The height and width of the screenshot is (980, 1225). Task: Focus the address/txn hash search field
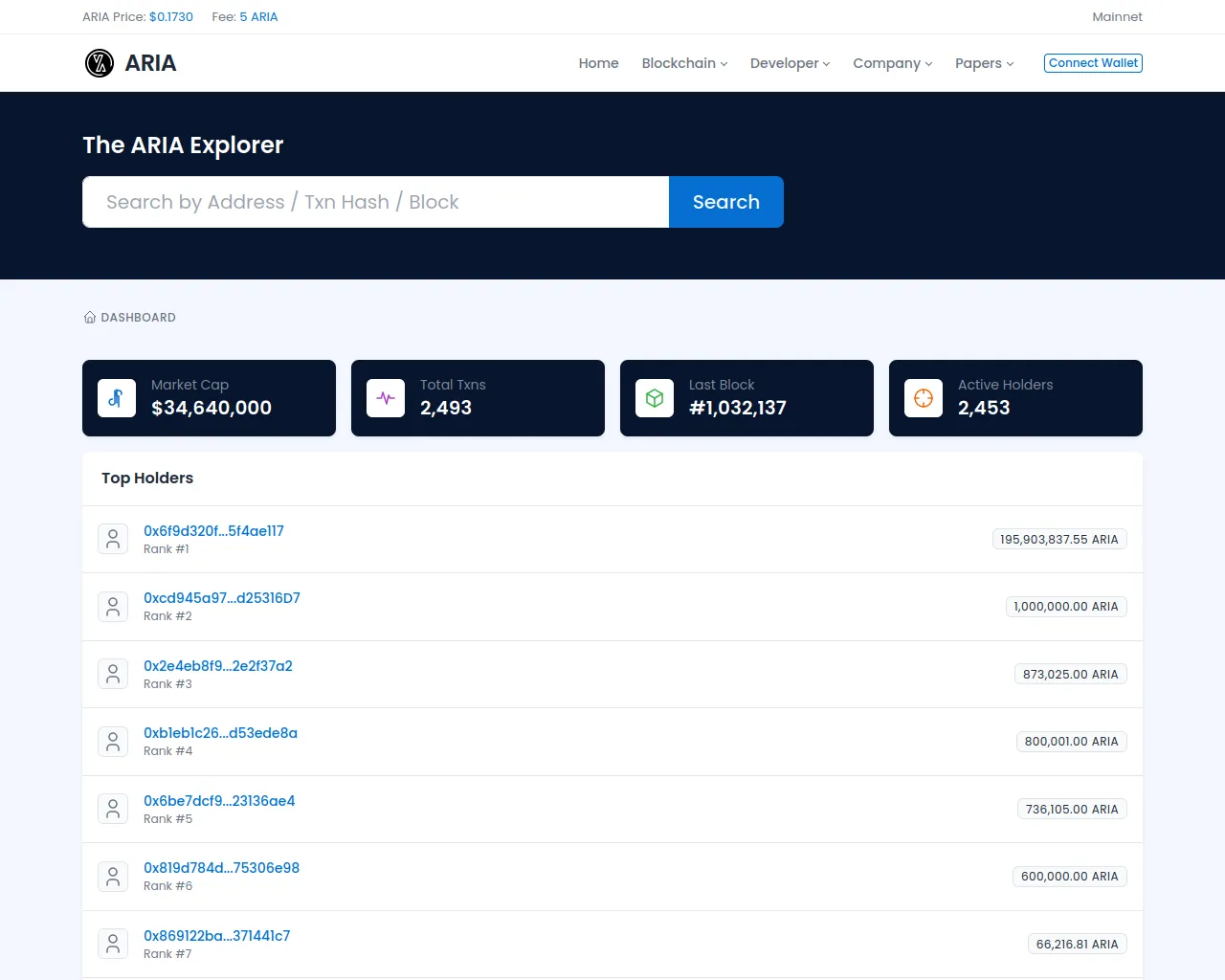click(x=375, y=202)
